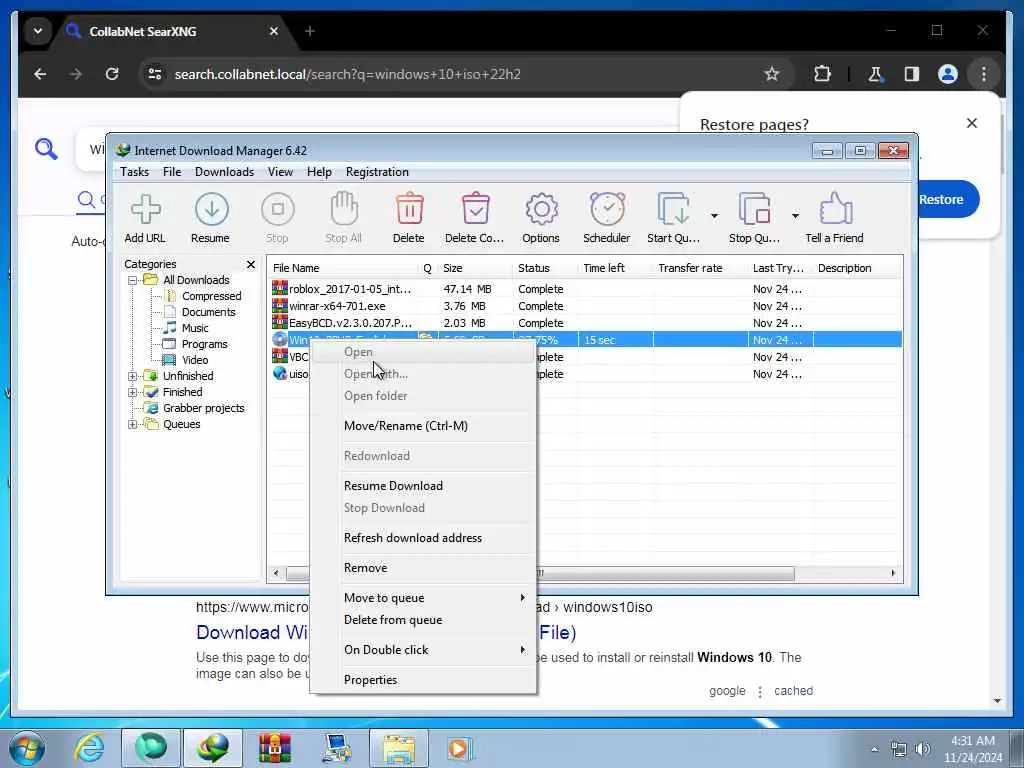
Task: Click the Stop toolbar icon
Action: pos(278,210)
